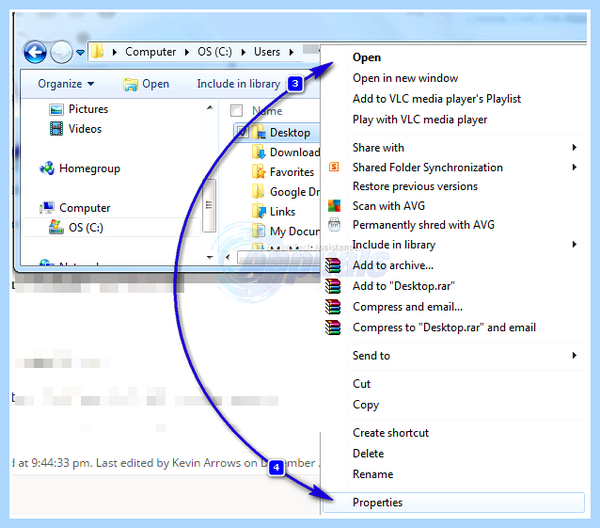The width and height of the screenshot is (600, 528).
Task: Select Users in the address breadcrumb
Action: pos(267,52)
